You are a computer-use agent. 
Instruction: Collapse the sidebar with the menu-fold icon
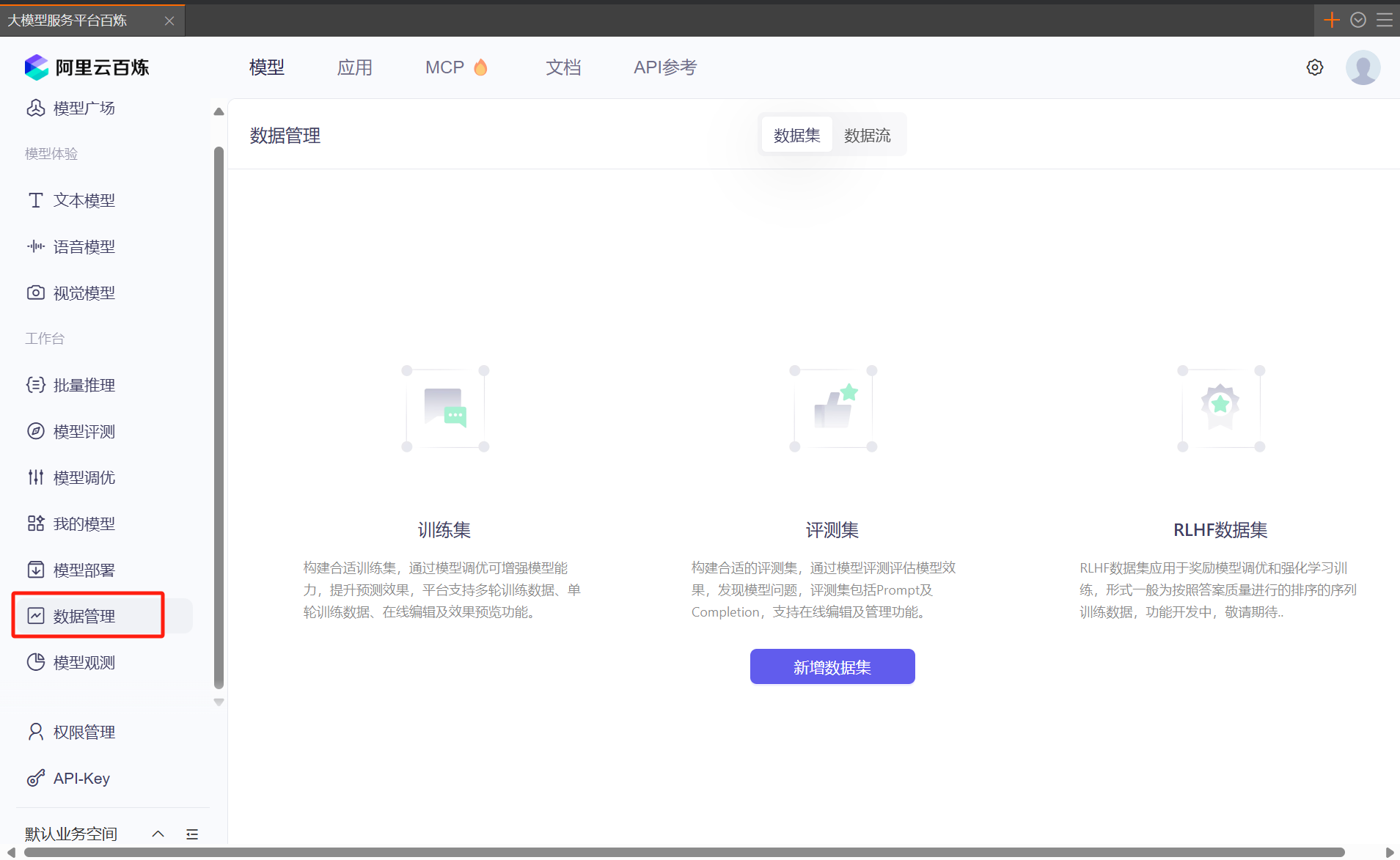(x=192, y=834)
